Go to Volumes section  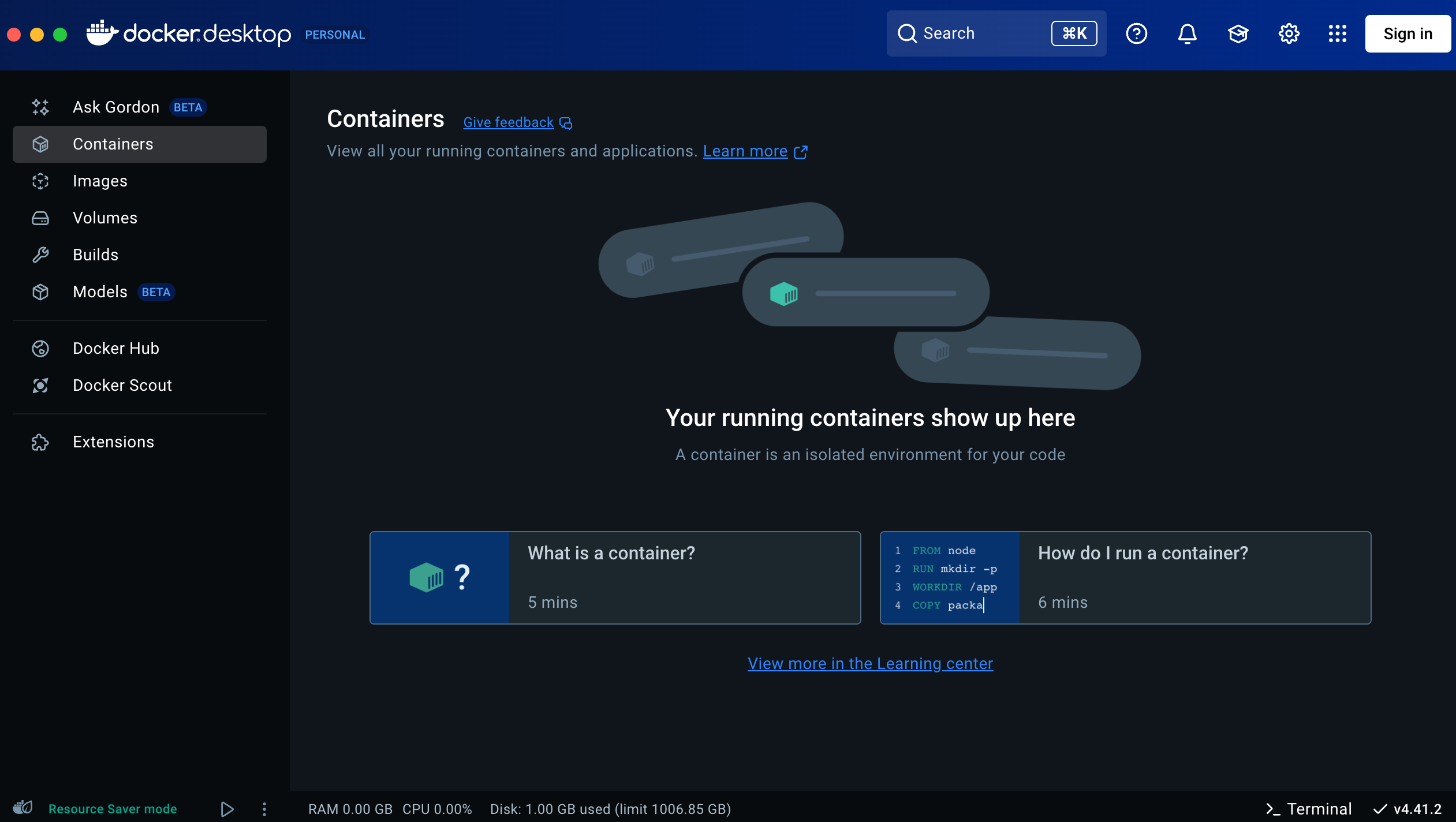coord(105,218)
